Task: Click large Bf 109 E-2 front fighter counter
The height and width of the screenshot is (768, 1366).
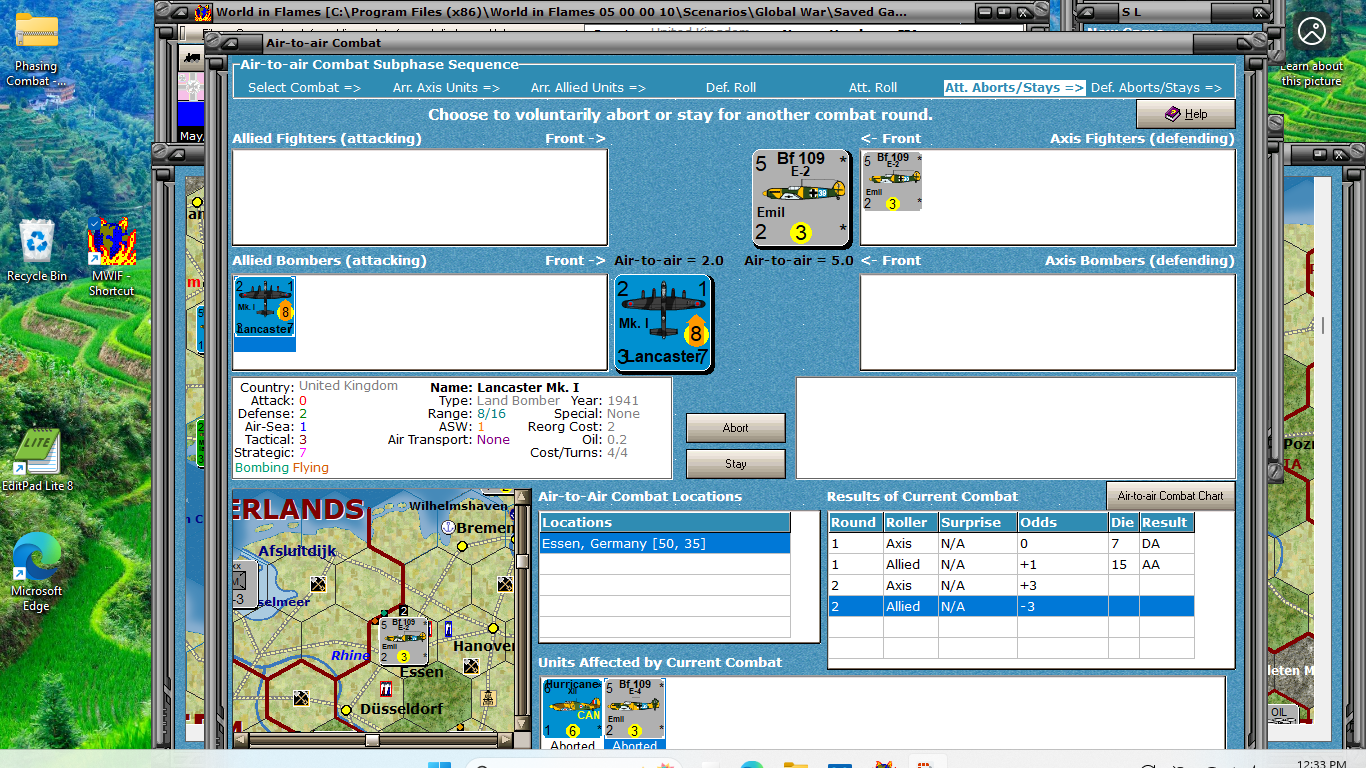Action: click(x=801, y=198)
